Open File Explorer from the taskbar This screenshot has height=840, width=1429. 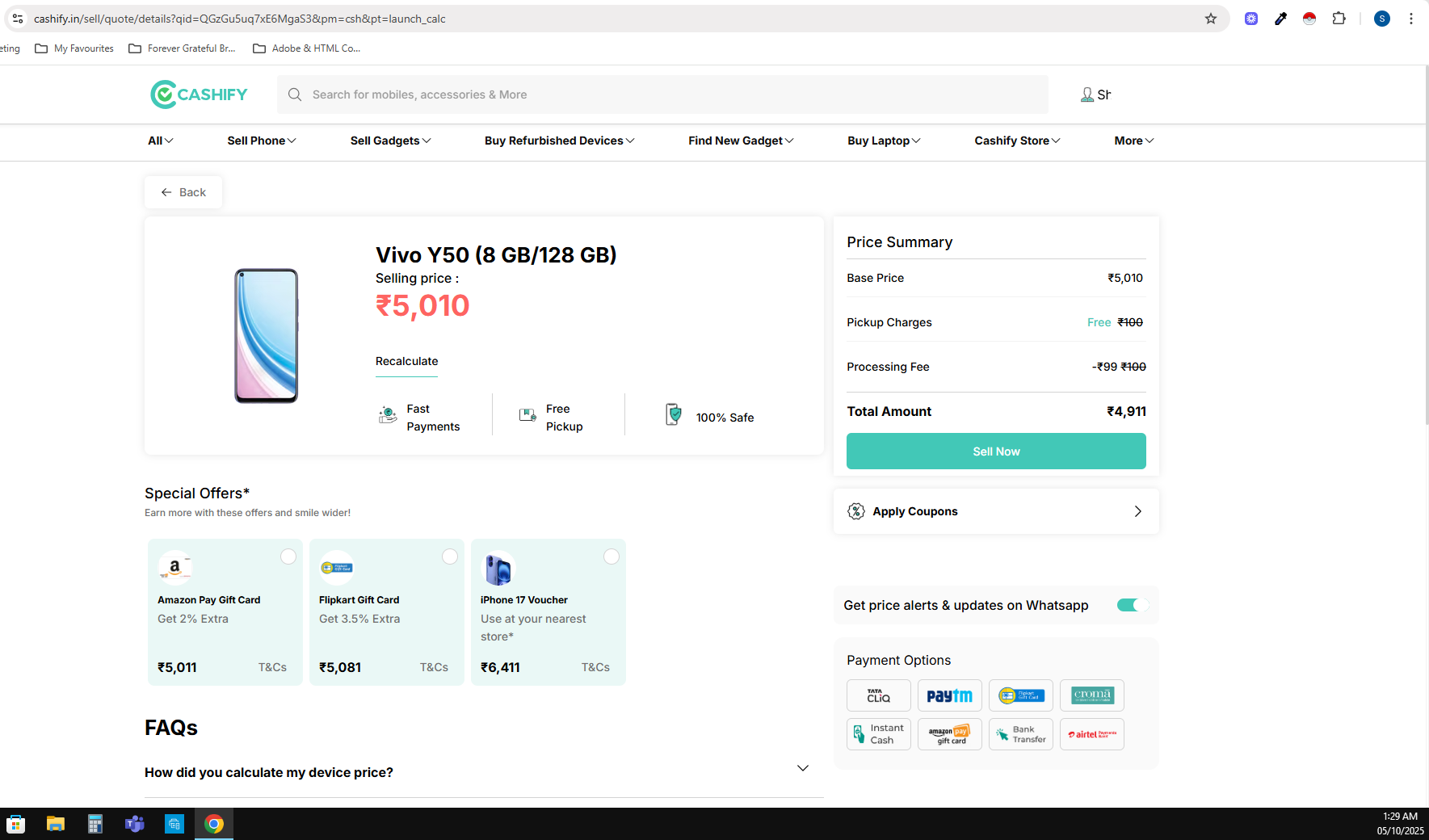tap(55, 824)
